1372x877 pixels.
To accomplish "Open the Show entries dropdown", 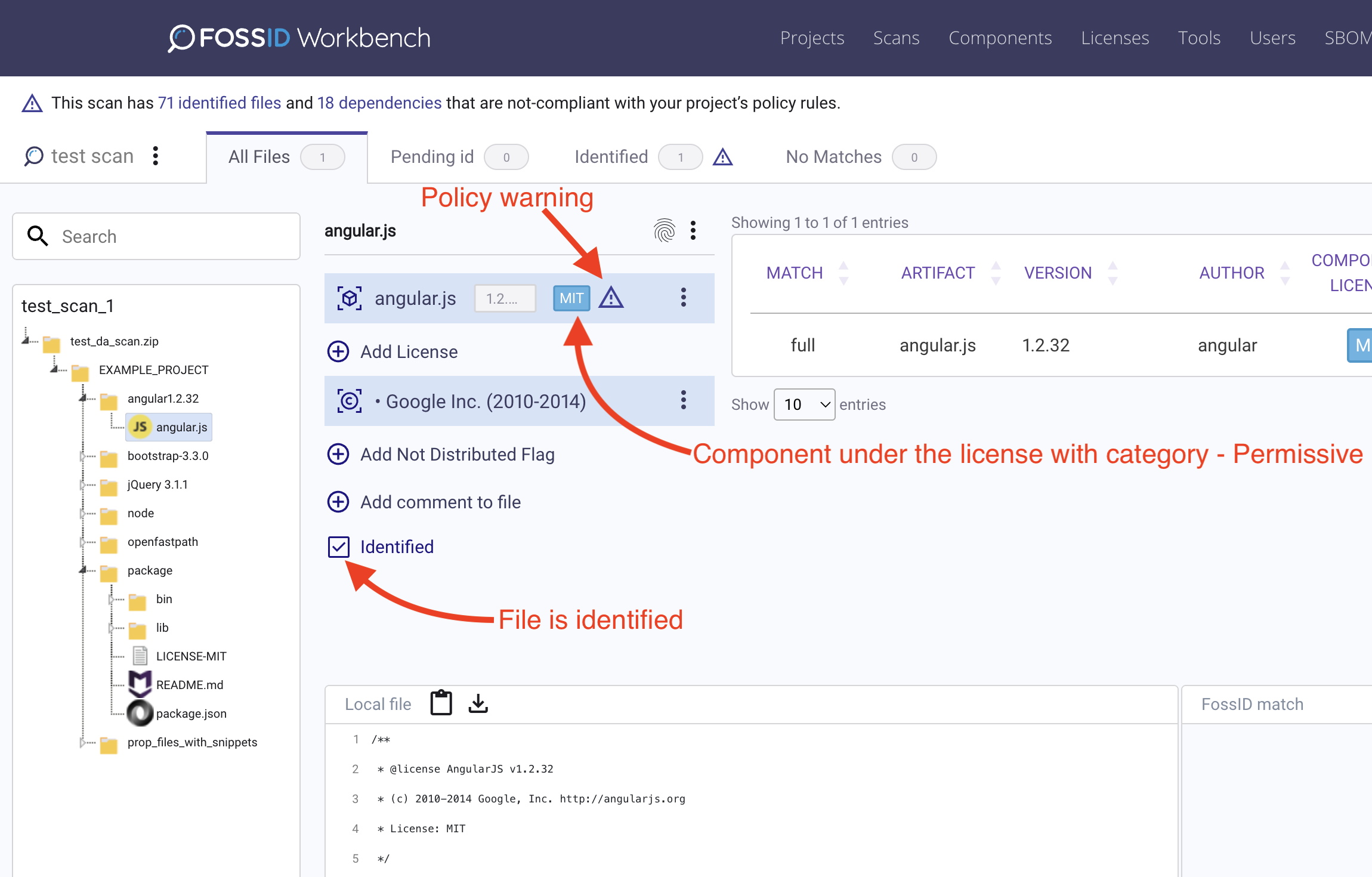I will pos(804,404).
